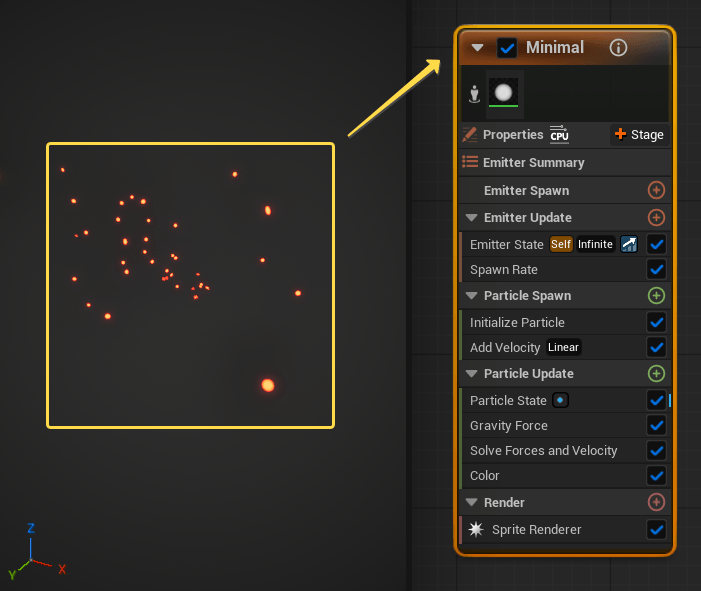Click the Emitter State scalability icon
701x591 pixels.
tap(629, 244)
